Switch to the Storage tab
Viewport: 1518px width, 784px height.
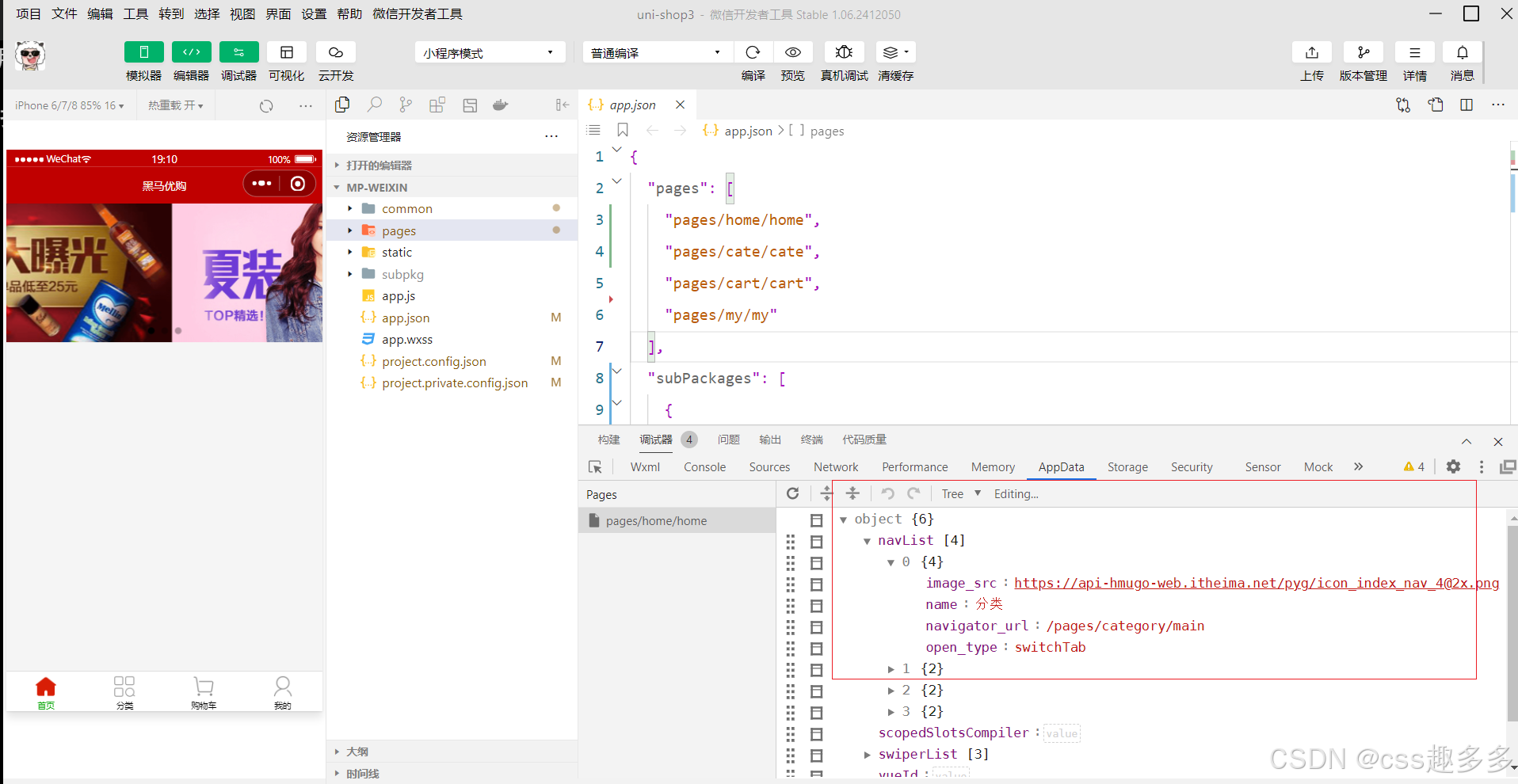click(x=1127, y=467)
